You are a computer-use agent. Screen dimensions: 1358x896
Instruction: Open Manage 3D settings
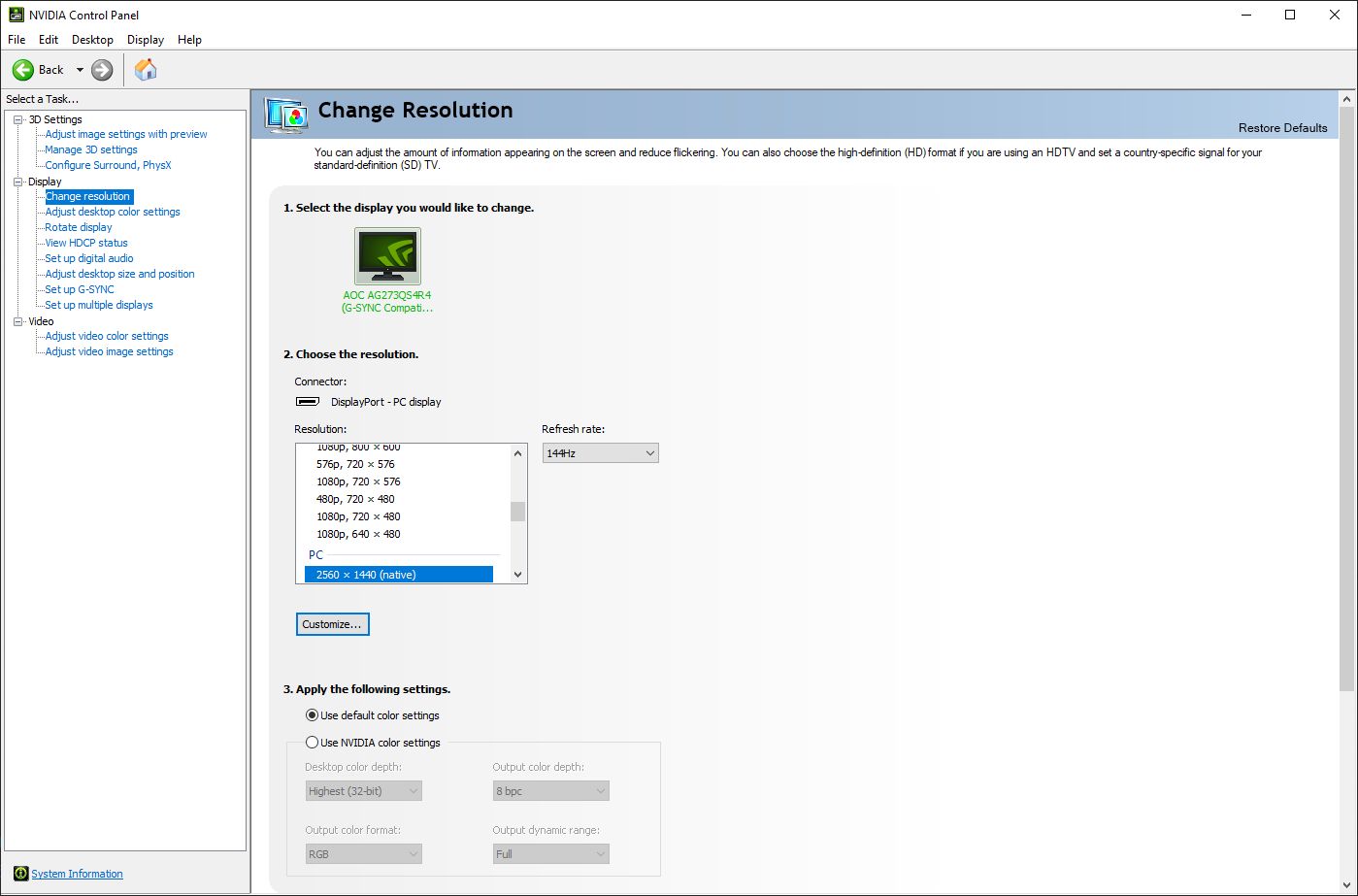[91, 149]
